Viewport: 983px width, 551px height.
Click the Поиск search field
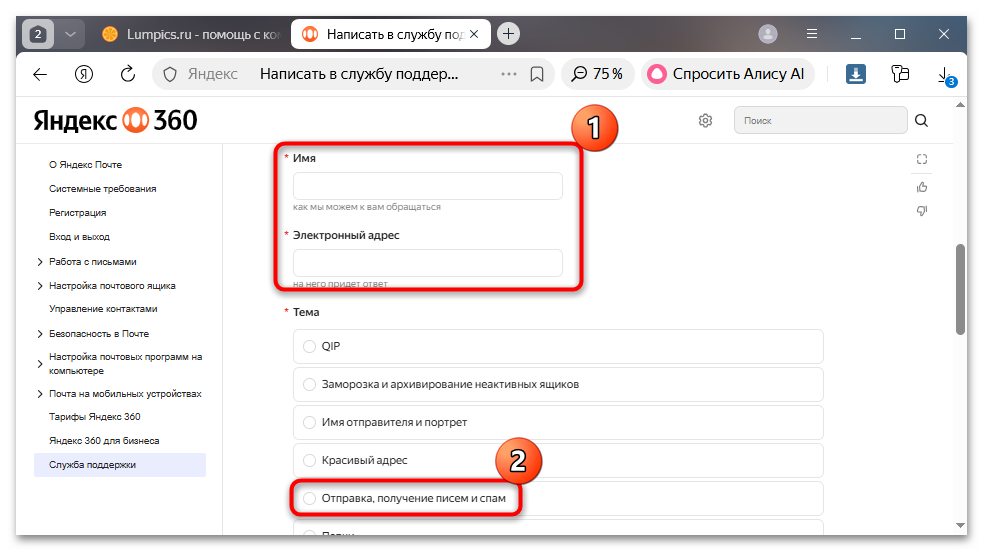[820, 120]
